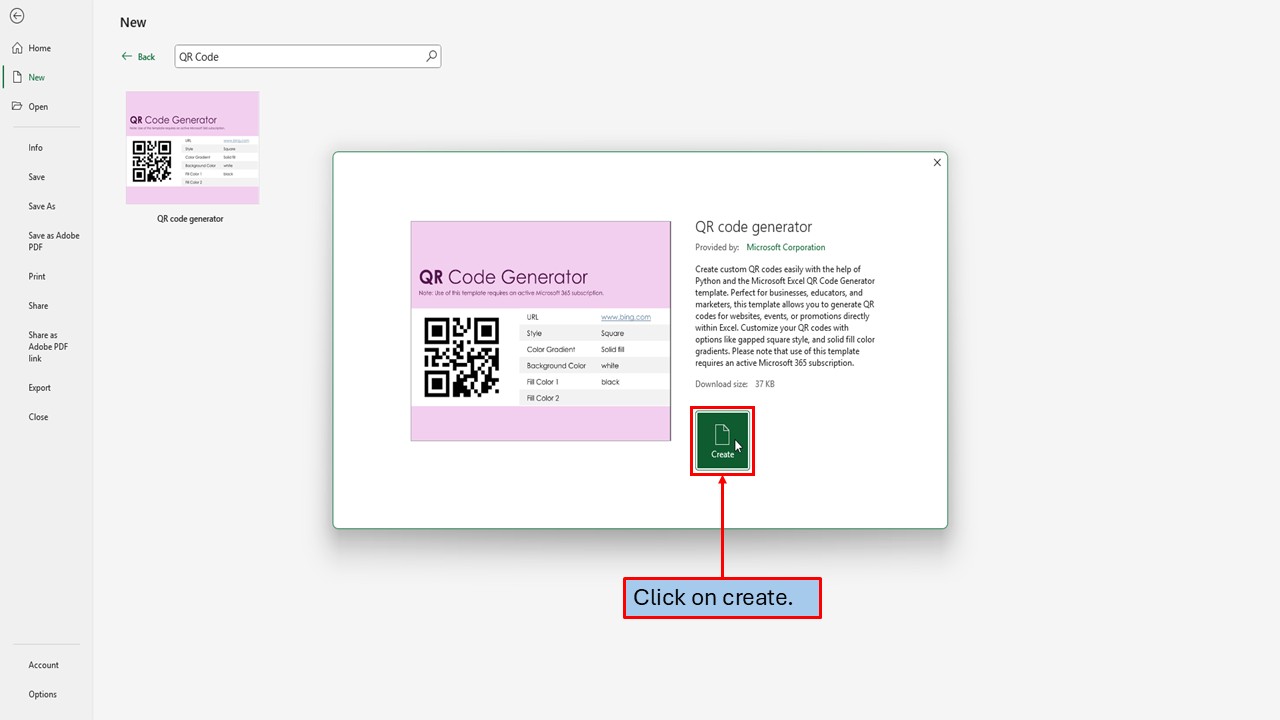The width and height of the screenshot is (1280, 720).
Task: Click the Create button to make the workbook
Action: point(722,440)
